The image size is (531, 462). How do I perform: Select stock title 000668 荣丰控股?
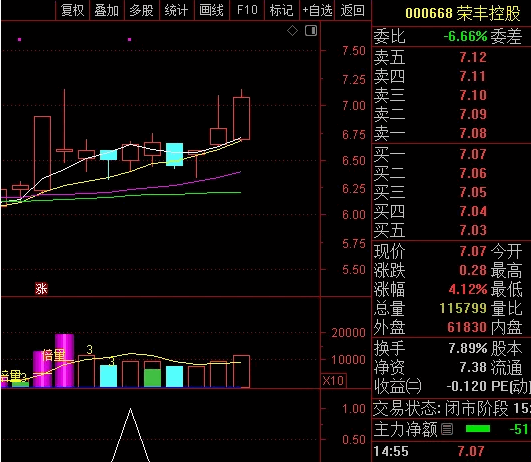463,14
